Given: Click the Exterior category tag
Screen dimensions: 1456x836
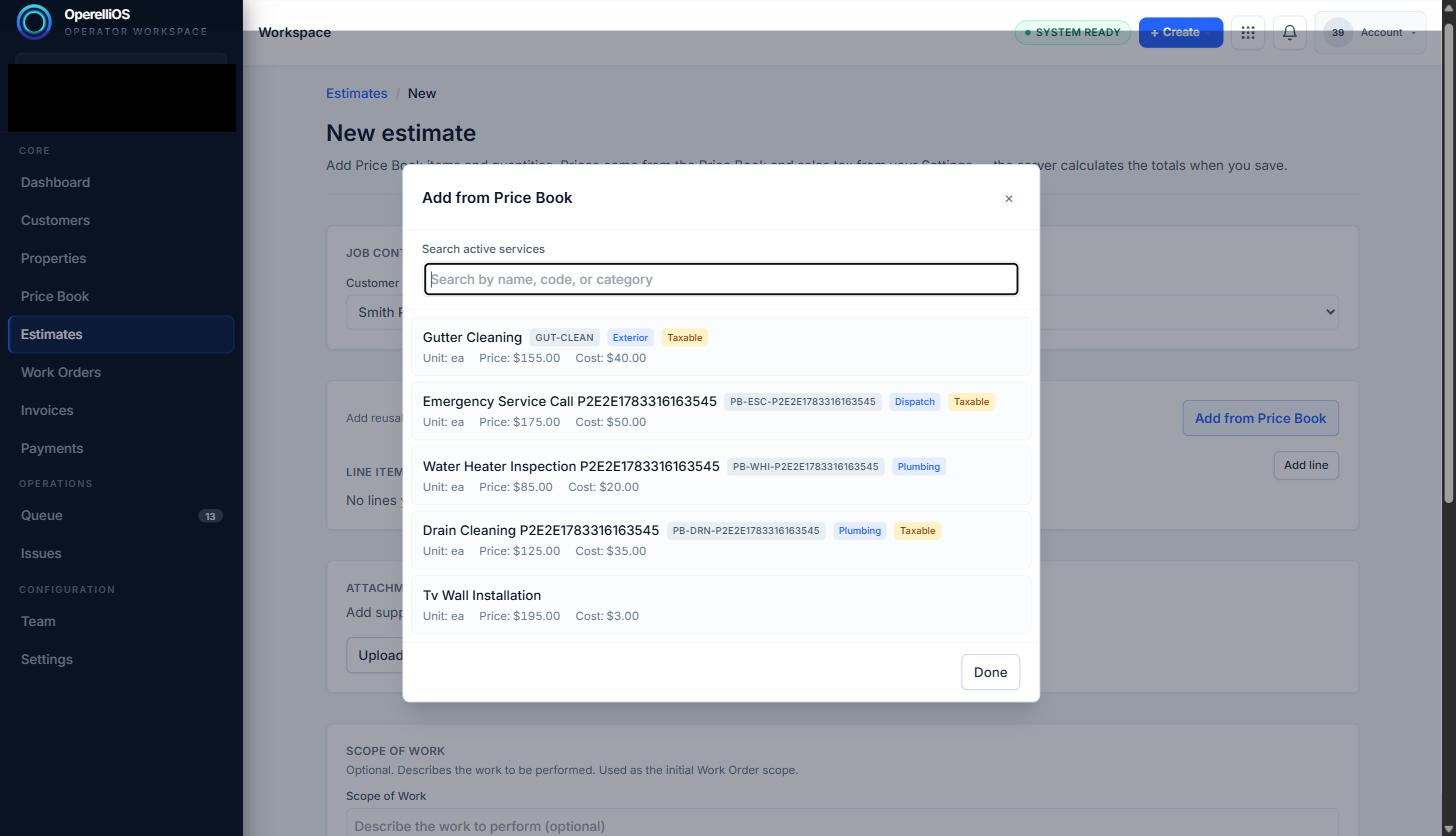Looking at the screenshot, I should [x=630, y=338].
